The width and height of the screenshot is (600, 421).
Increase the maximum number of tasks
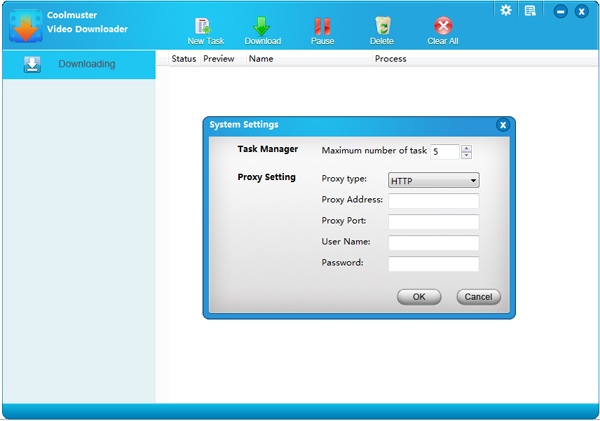pyautogui.click(x=467, y=148)
